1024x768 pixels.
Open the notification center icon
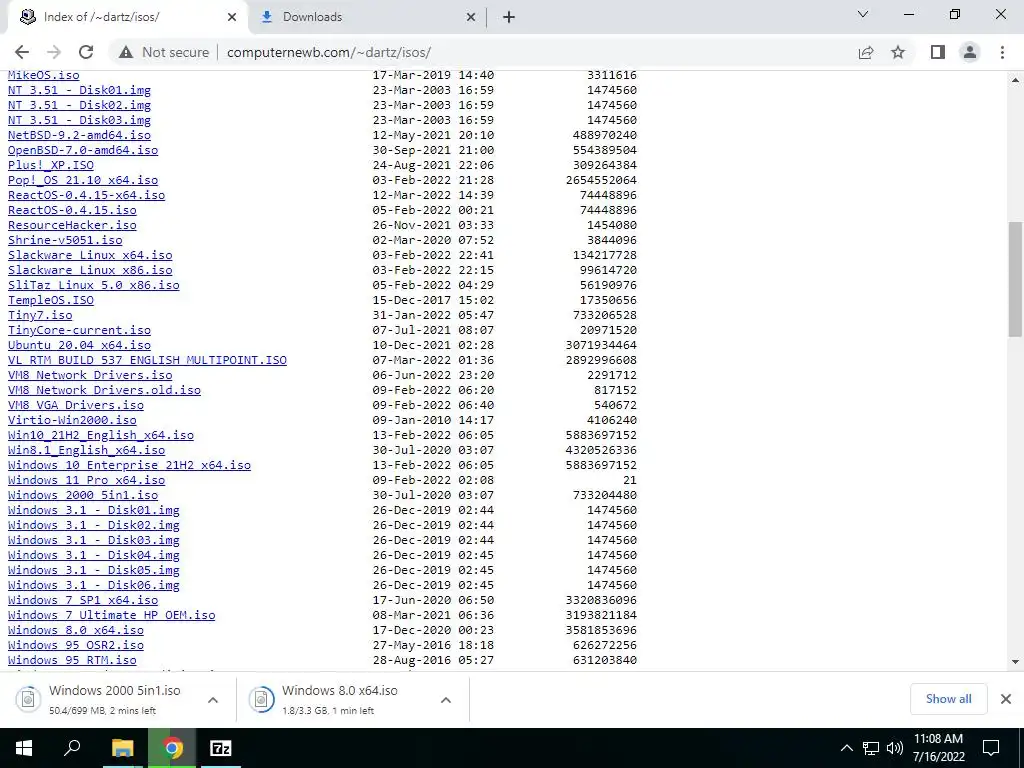click(991, 748)
